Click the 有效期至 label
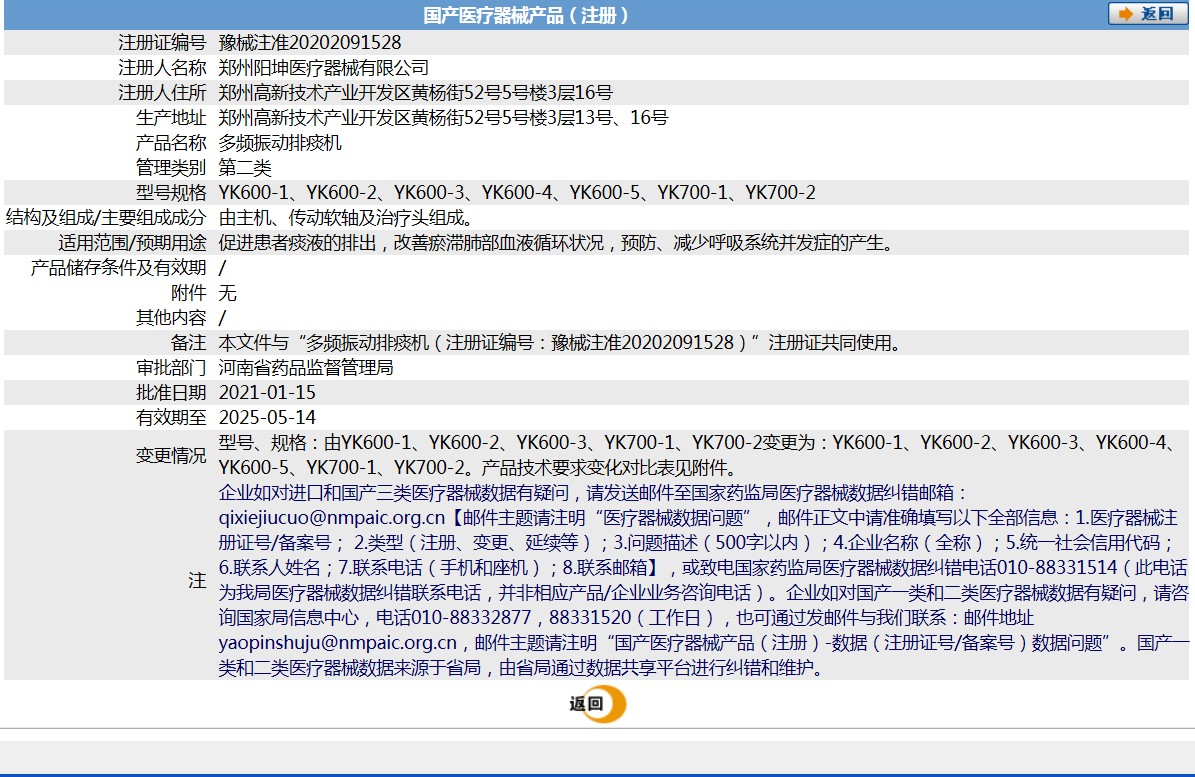Viewport: 1195px width, 777px height. 171,417
